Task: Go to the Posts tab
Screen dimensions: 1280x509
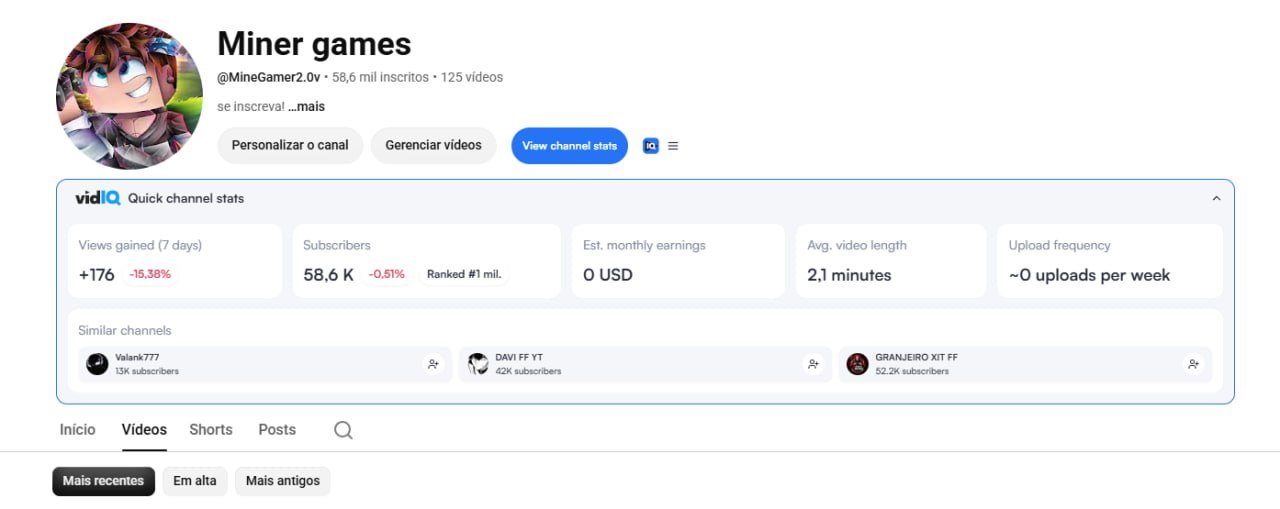Action: (x=277, y=430)
